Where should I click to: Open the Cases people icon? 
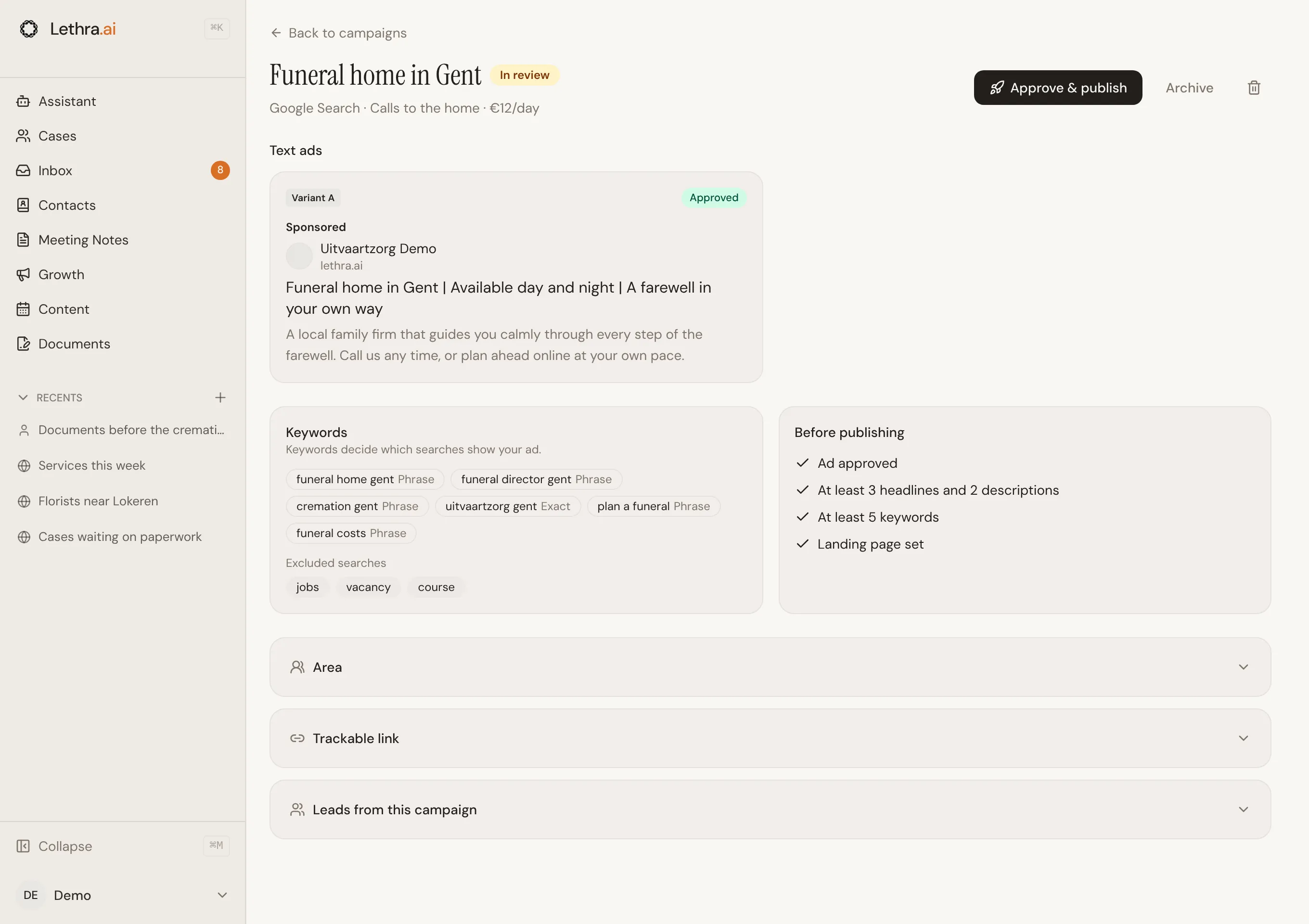23,136
